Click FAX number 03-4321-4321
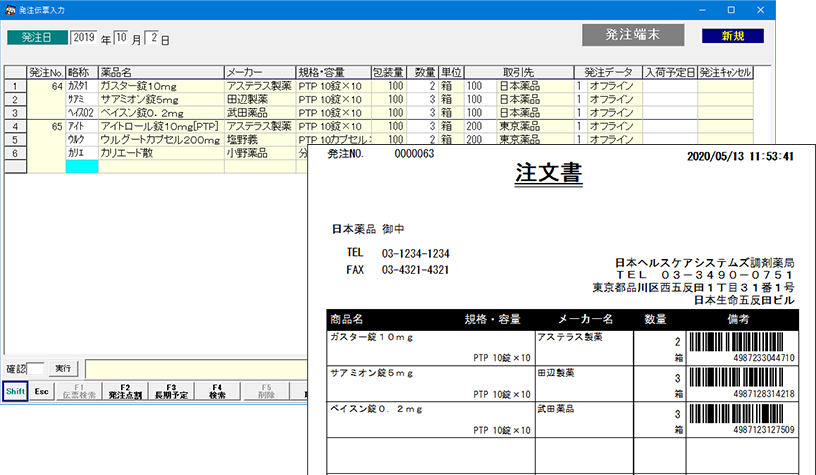The height and width of the screenshot is (475, 816). [x=415, y=270]
